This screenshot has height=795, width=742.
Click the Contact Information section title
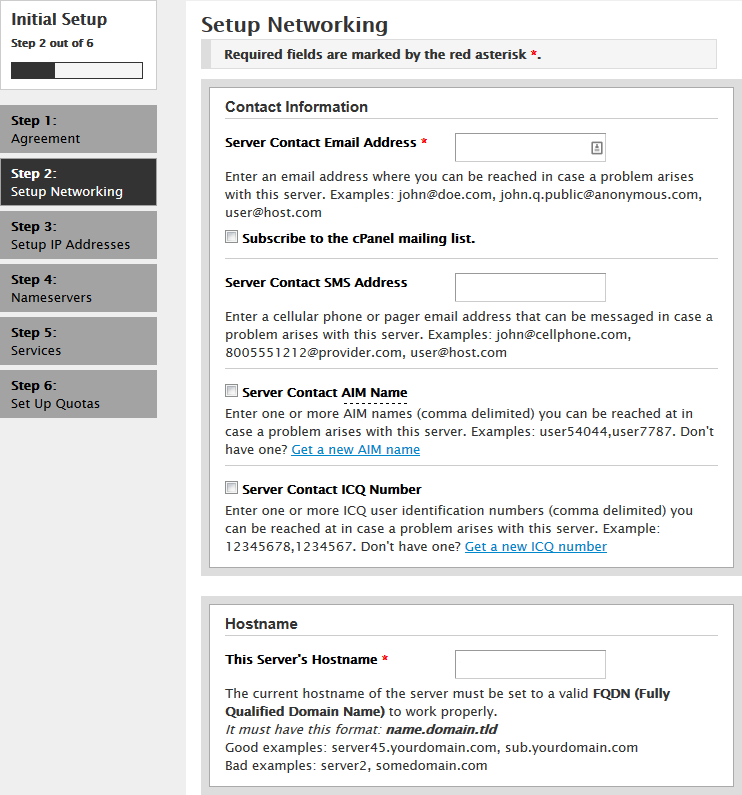pos(296,107)
